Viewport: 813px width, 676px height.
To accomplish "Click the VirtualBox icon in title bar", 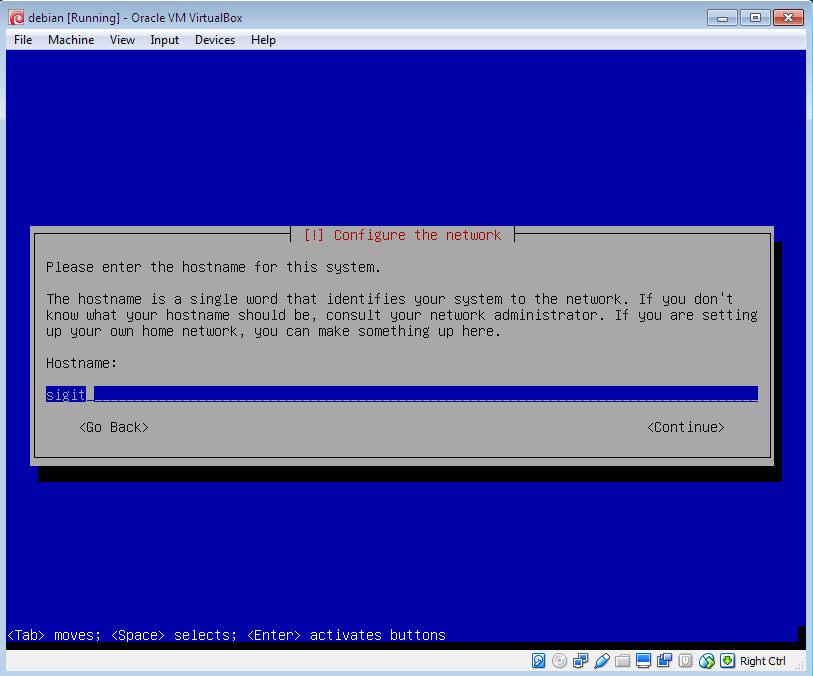I will (16, 18).
